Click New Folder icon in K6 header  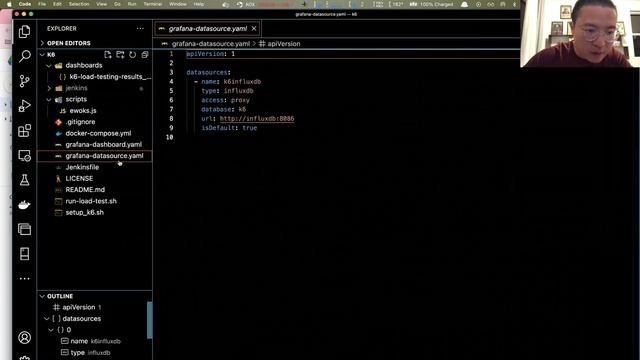(120, 55)
